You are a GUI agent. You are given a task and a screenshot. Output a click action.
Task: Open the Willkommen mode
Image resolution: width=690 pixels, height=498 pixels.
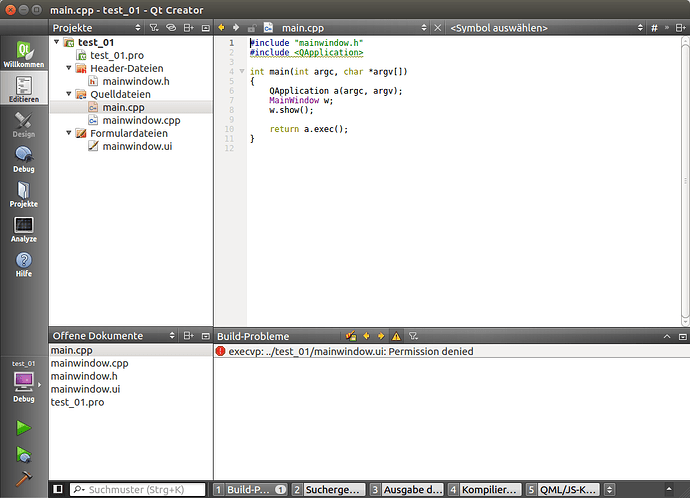point(24,54)
